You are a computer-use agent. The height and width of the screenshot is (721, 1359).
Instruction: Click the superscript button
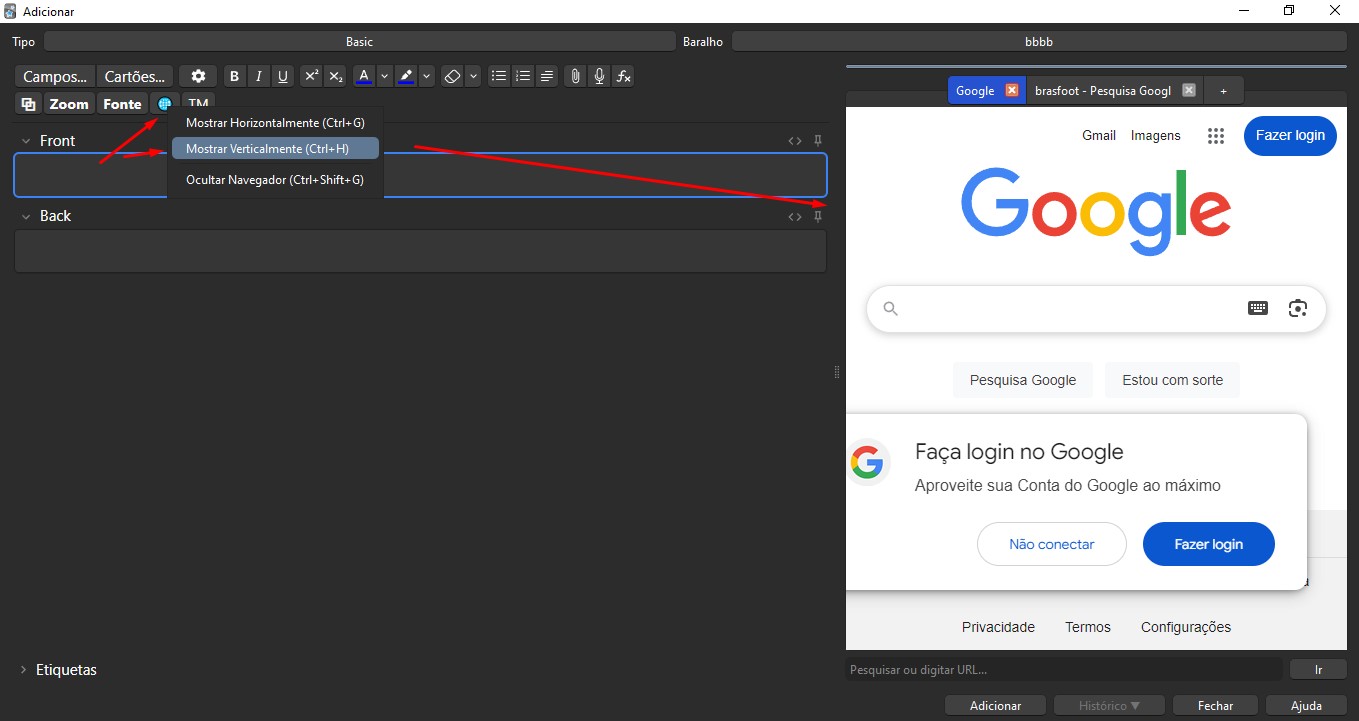click(311, 77)
